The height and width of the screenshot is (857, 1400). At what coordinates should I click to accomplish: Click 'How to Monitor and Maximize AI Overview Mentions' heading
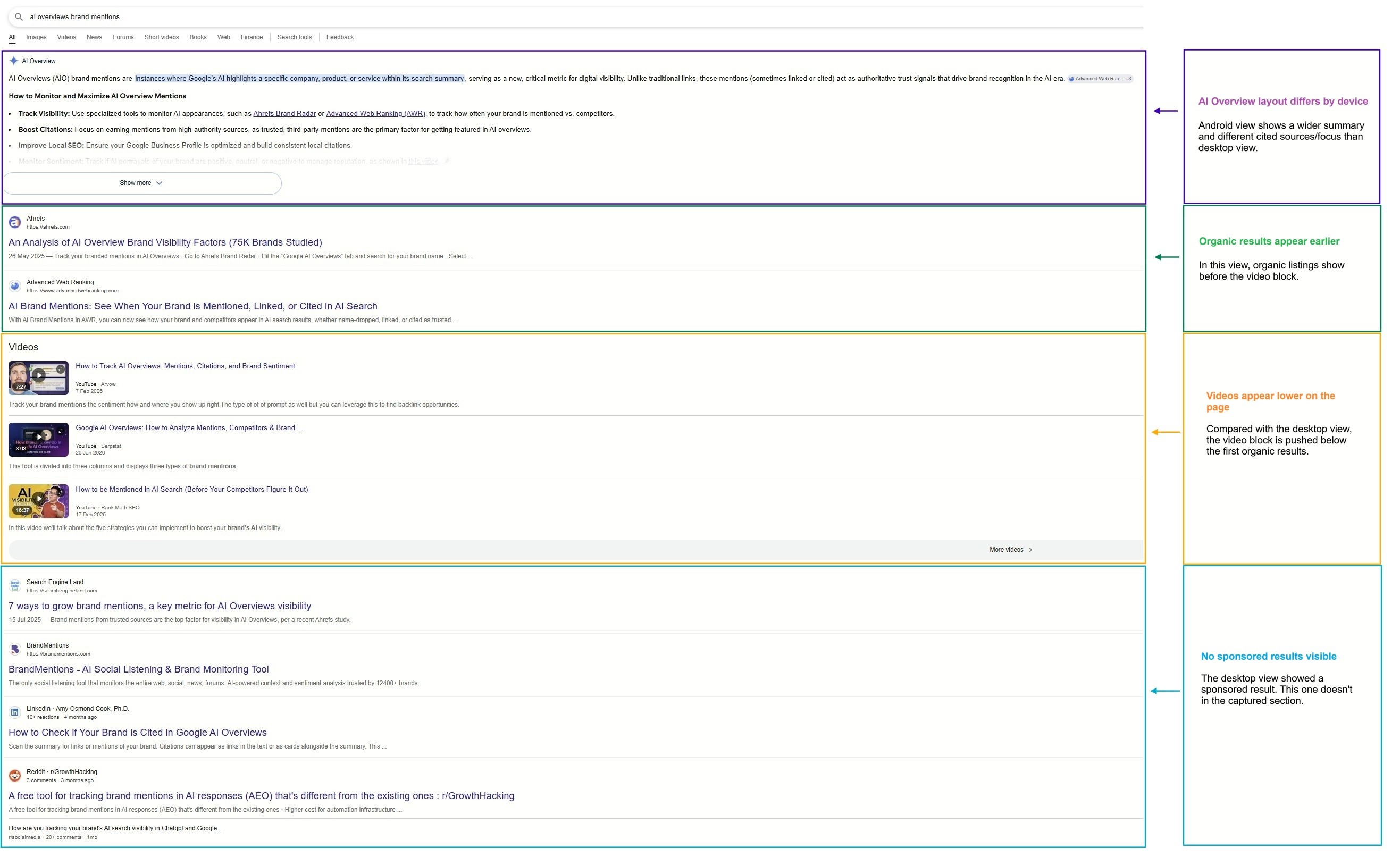point(98,97)
